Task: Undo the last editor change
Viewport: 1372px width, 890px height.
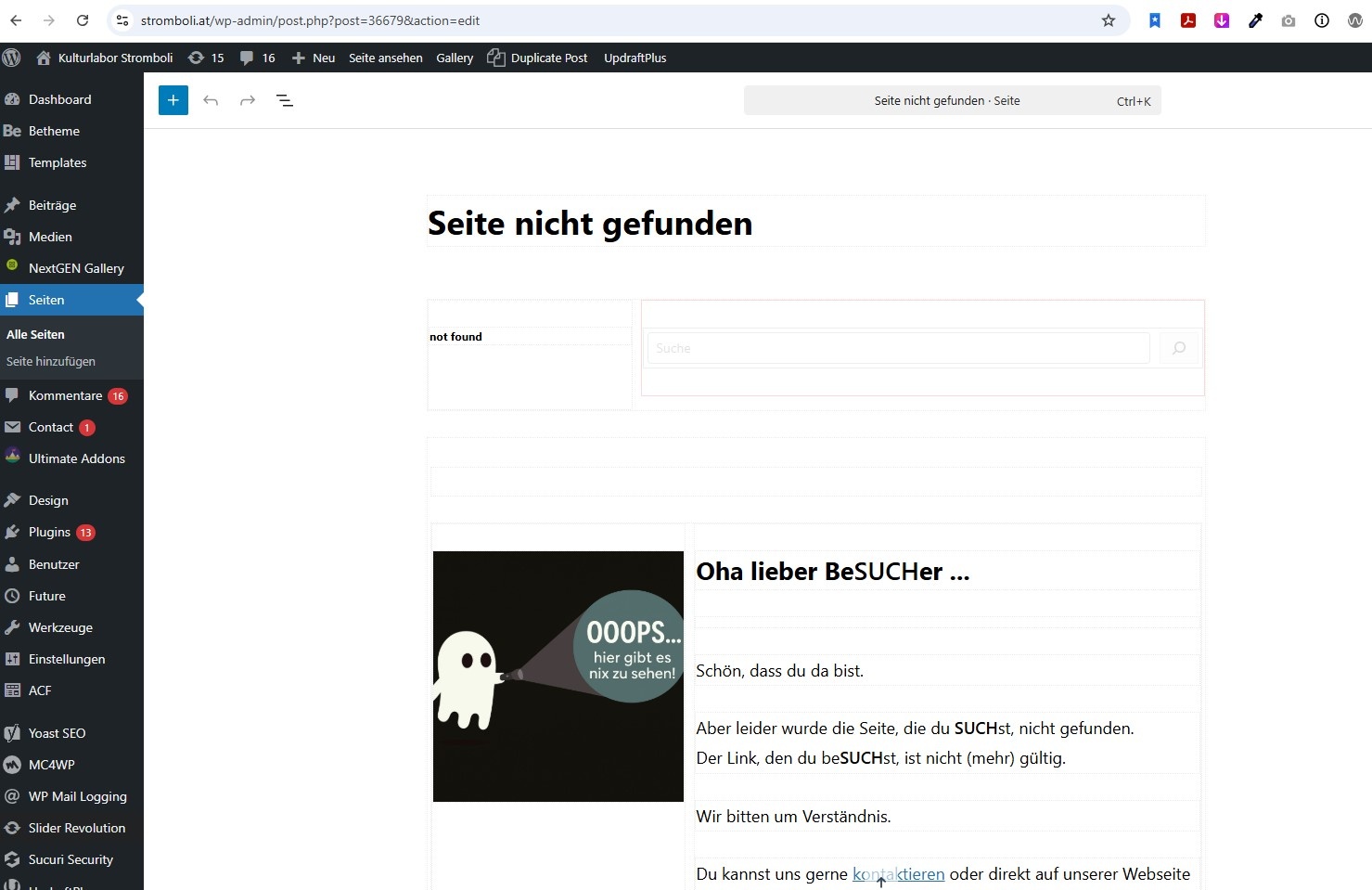Action: point(211,100)
